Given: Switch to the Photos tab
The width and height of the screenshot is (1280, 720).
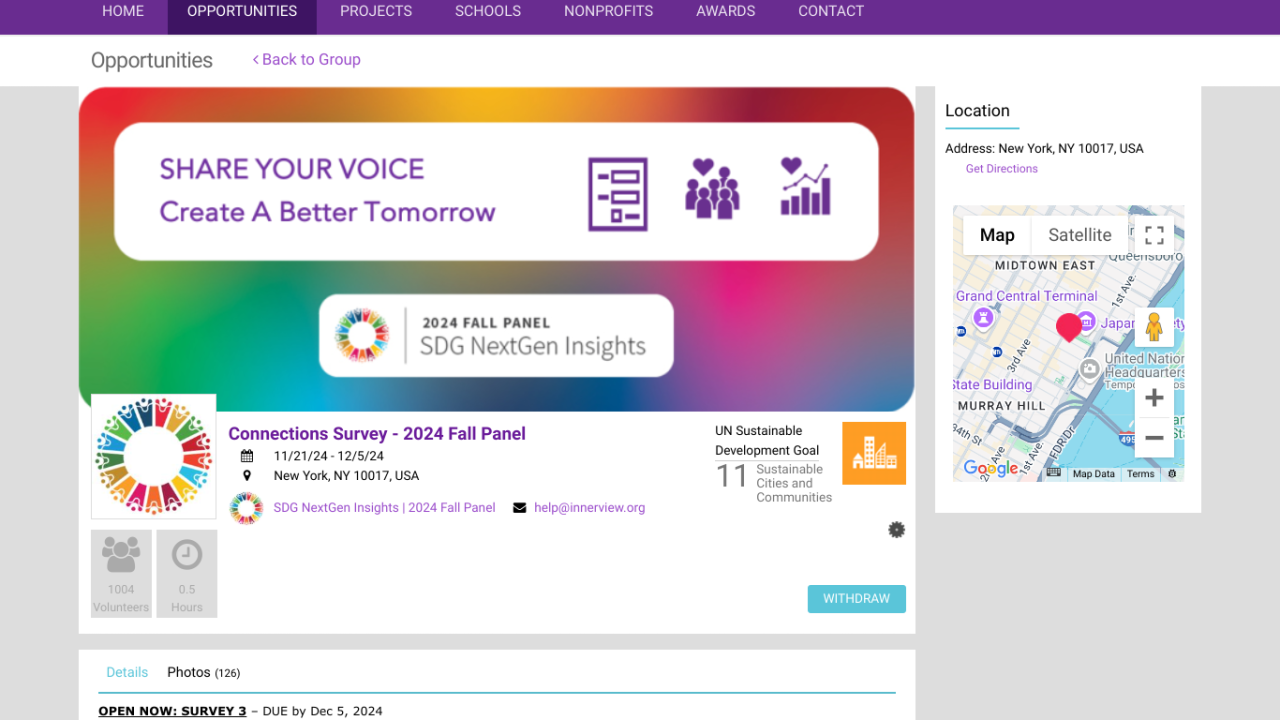Looking at the screenshot, I should pos(203,673).
